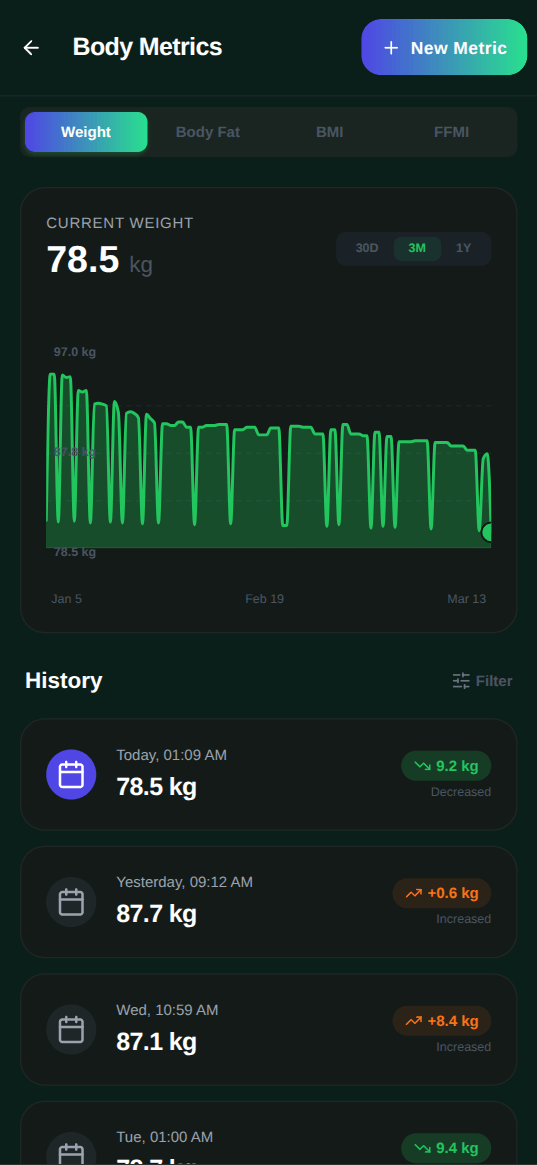537x1165 pixels.
Task: Click the CURRENT WEIGHT label
Action: pyautogui.click(x=120, y=223)
